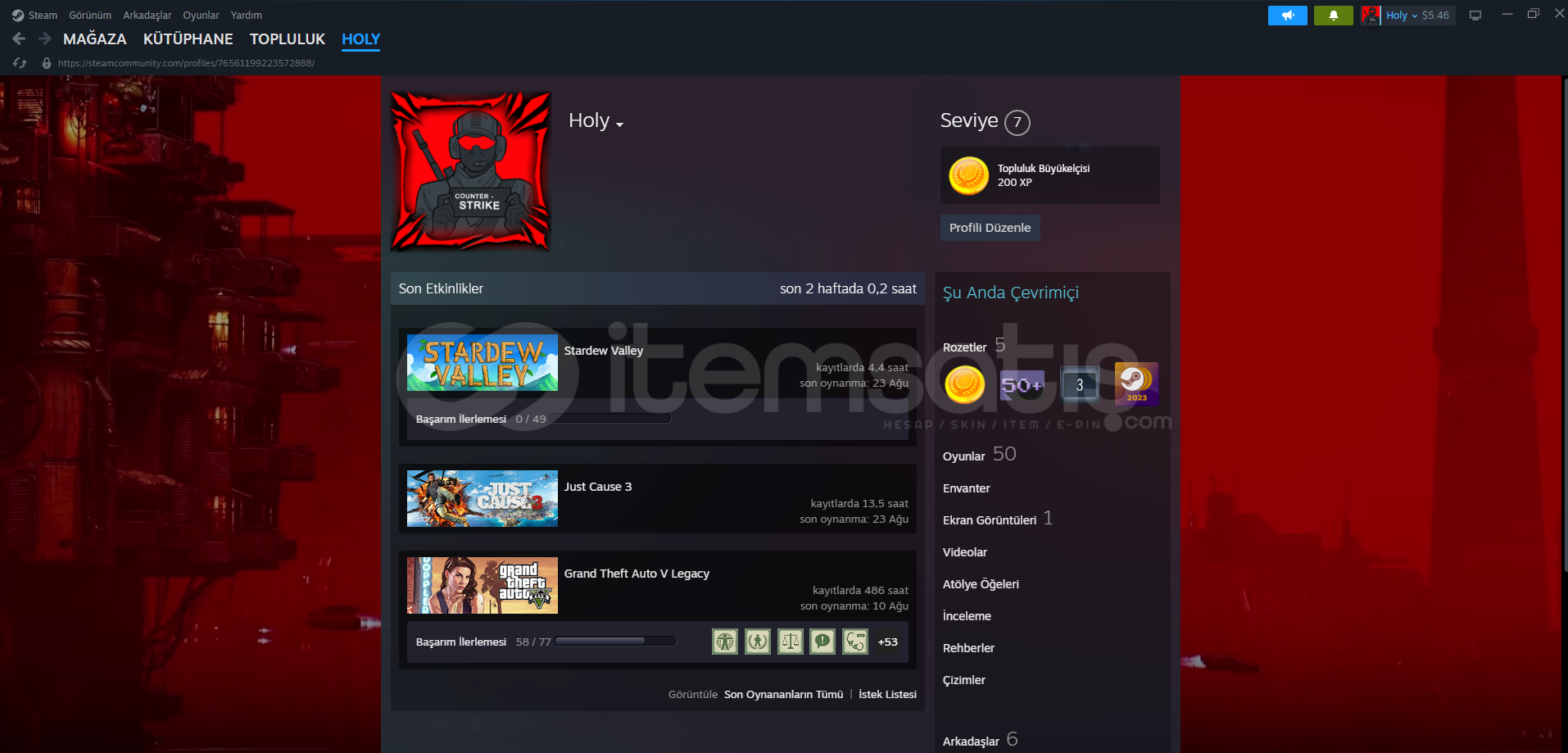
Task: Select the number 3 badge
Action: pos(1080,384)
